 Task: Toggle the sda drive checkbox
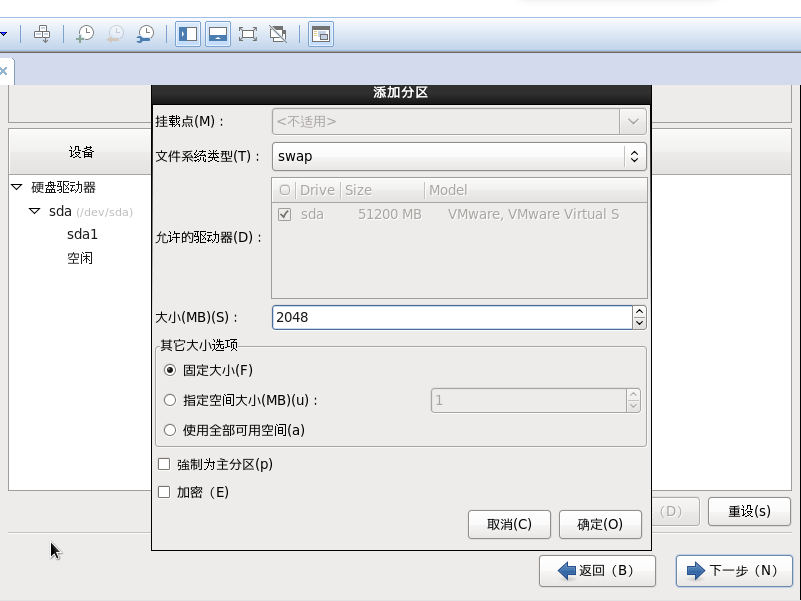285,215
